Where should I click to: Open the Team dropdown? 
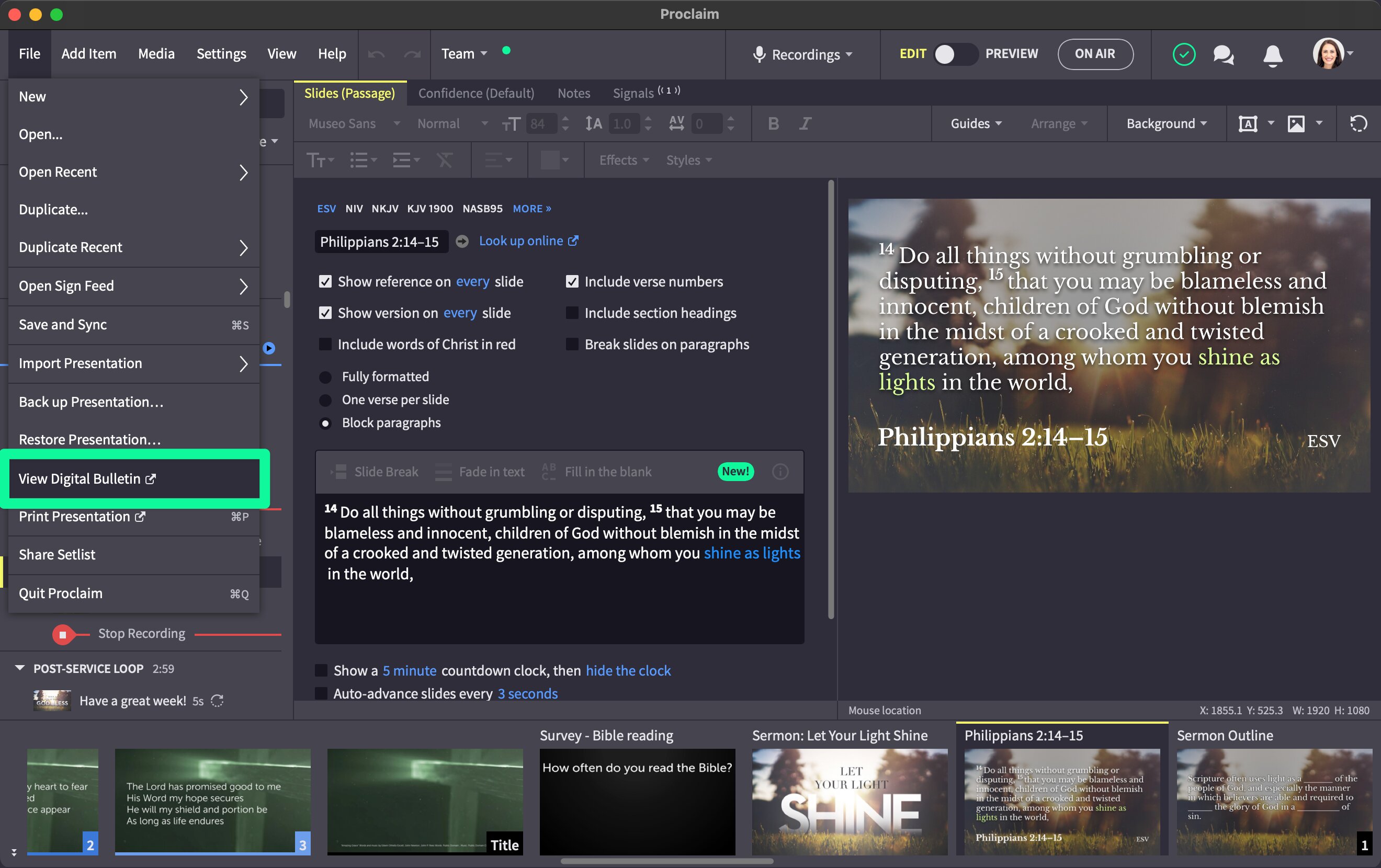coord(464,54)
